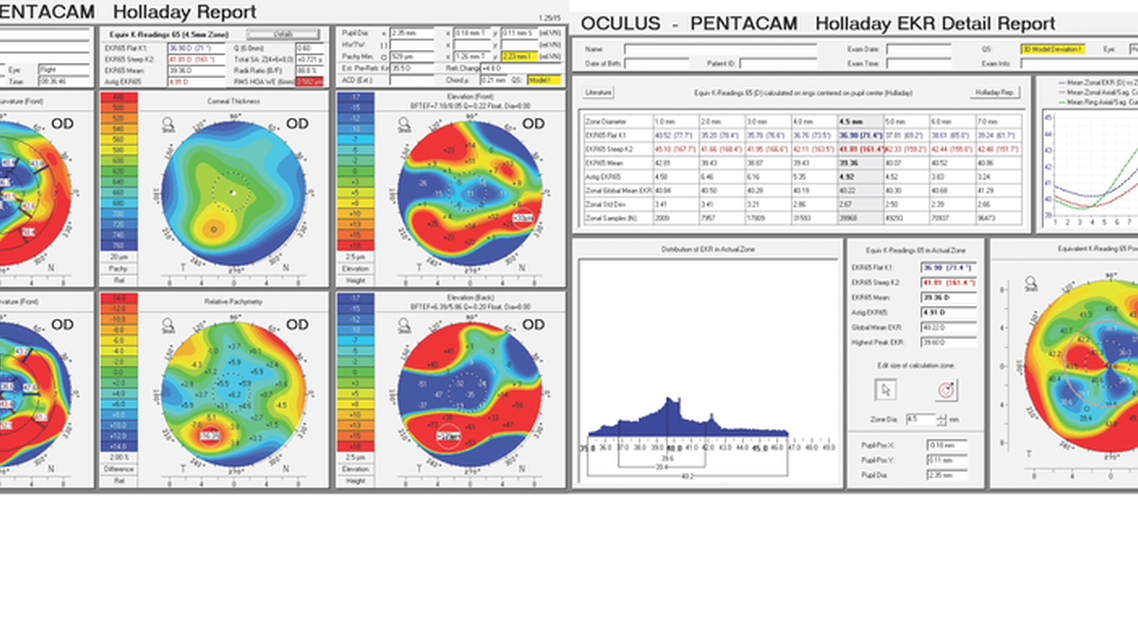The image size is (1138, 640).
Task: Click the magnifier icon on Relative Pachymetry map
Action: pyautogui.click(x=168, y=324)
